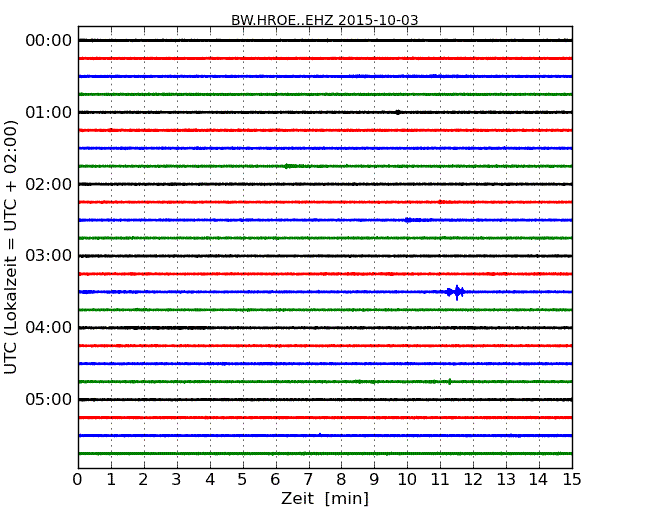
Task: Click the green blip on the 01:45 trace
Action: tap(291, 166)
